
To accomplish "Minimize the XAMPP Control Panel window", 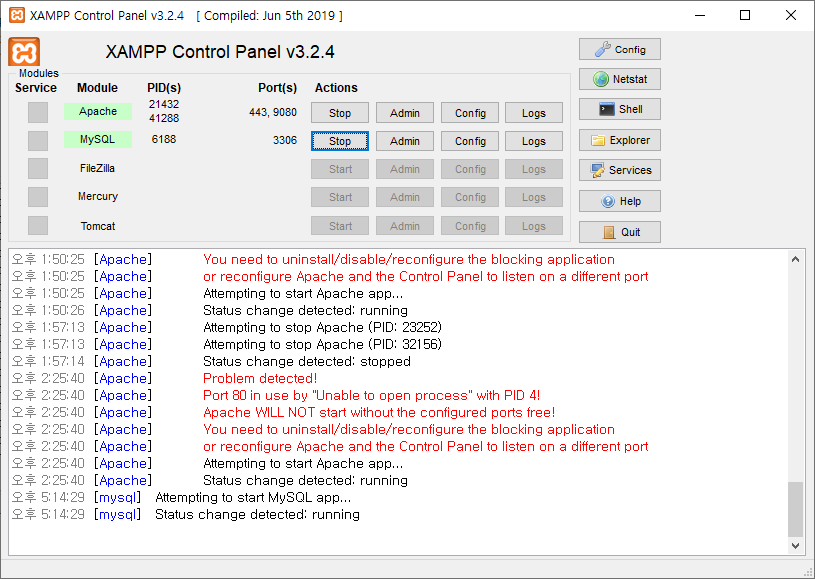I will click(x=700, y=15).
